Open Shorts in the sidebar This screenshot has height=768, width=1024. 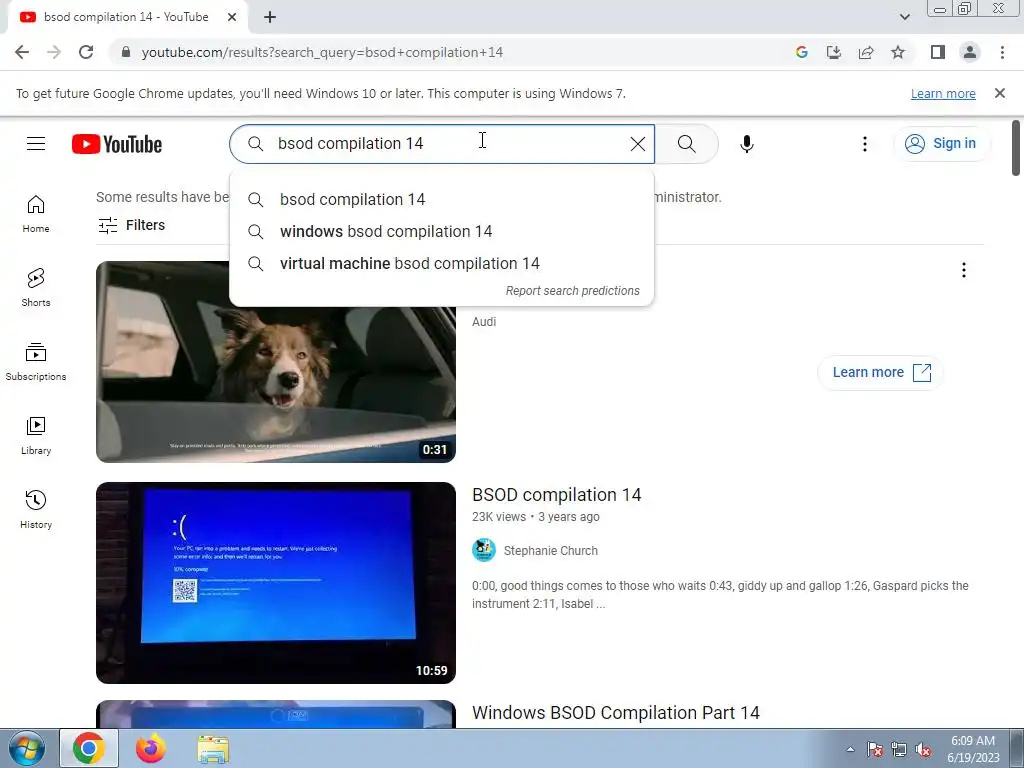click(x=36, y=287)
